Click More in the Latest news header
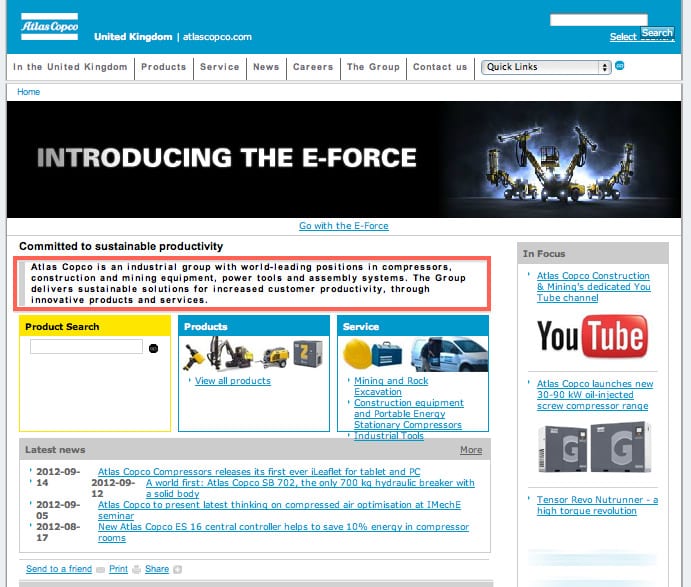This screenshot has height=587, width=691. (x=470, y=450)
